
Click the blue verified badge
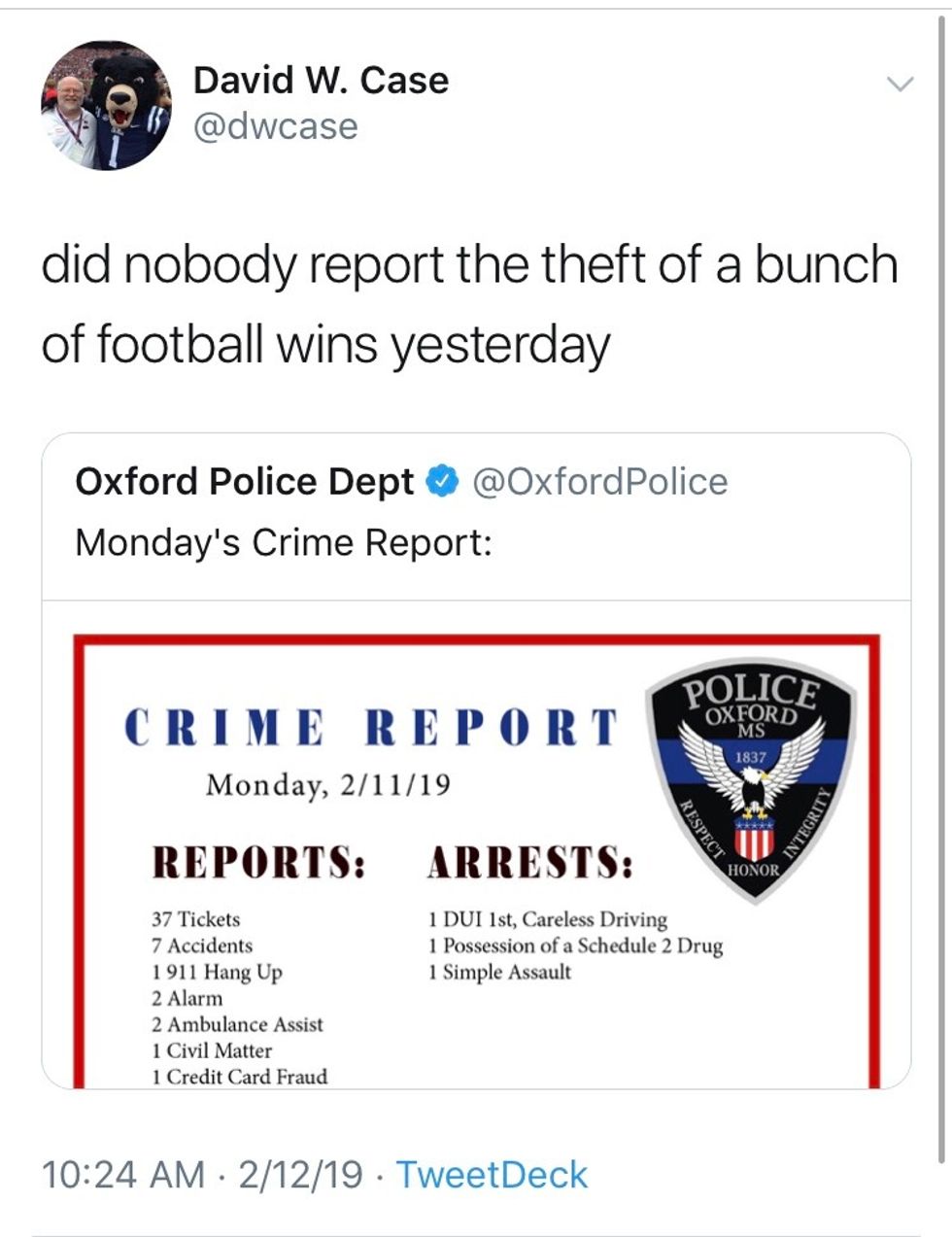442,481
